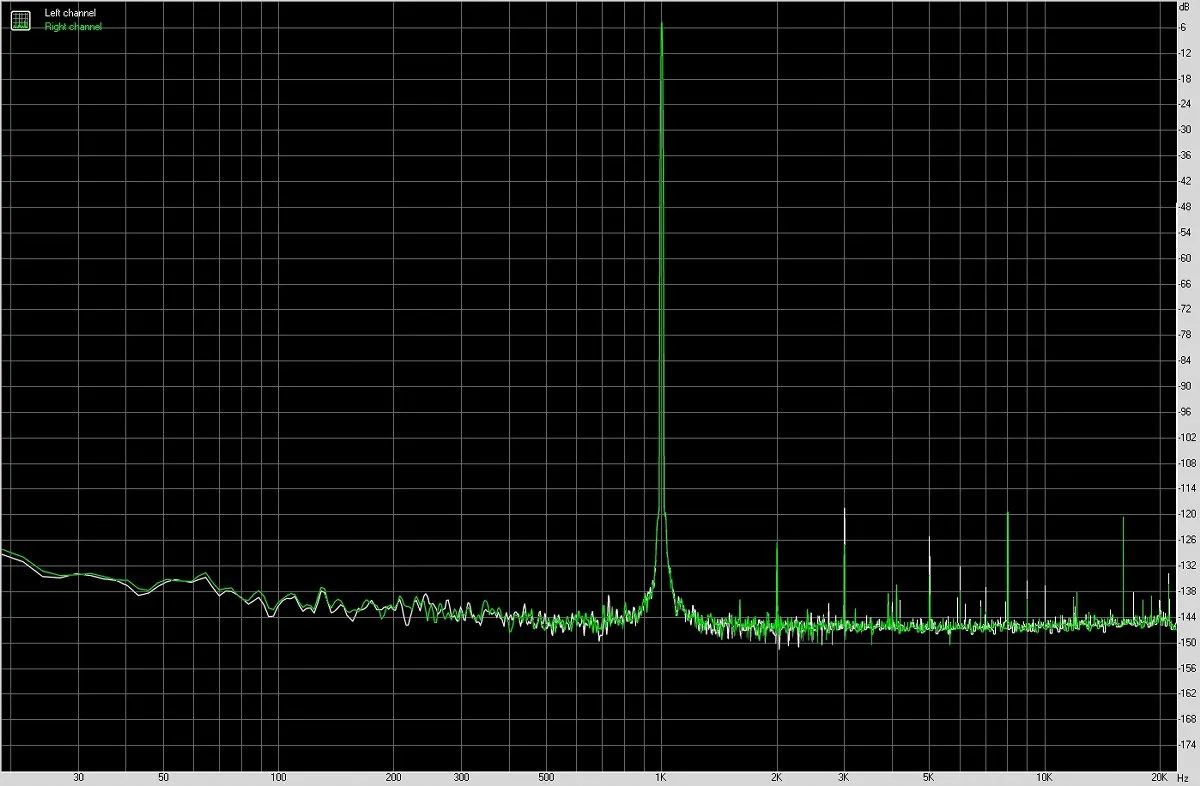
Task: Click the -24 dB axis label
Action: click(x=1186, y=104)
